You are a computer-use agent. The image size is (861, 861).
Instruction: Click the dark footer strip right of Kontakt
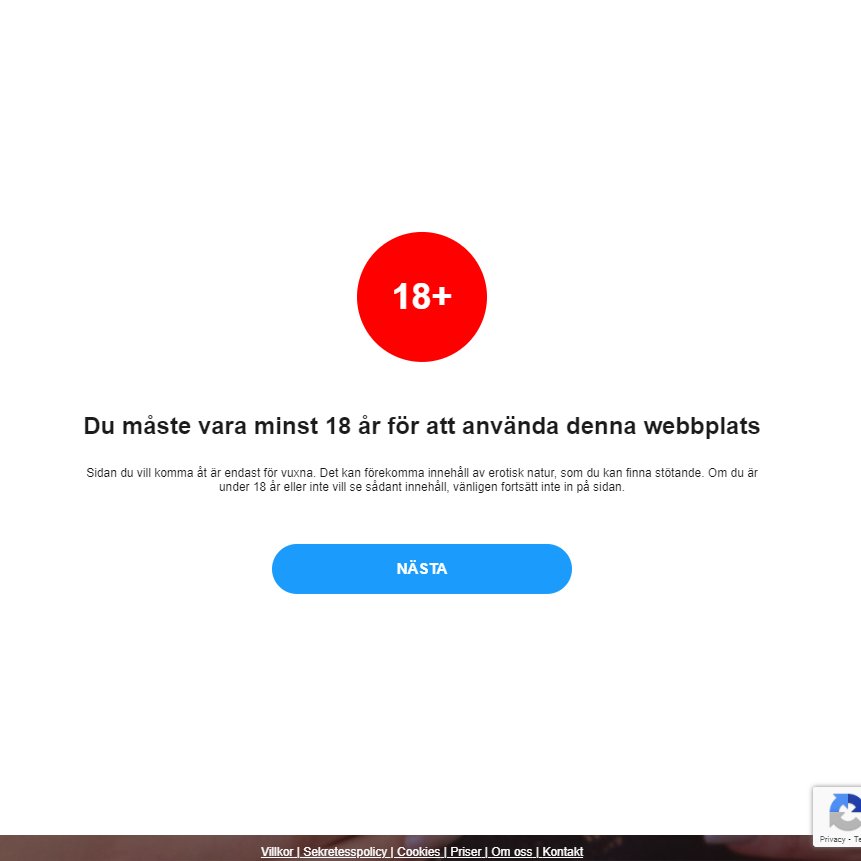click(697, 848)
